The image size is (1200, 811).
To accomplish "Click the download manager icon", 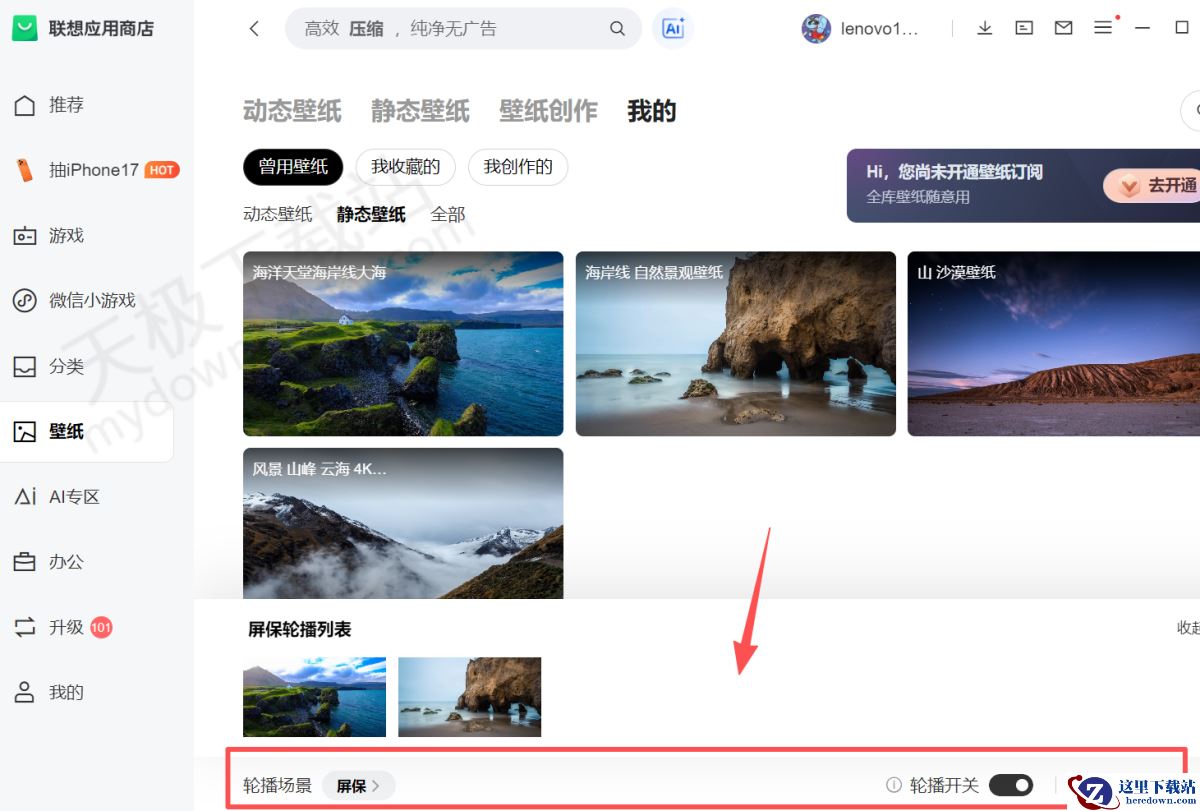I will coord(984,28).
